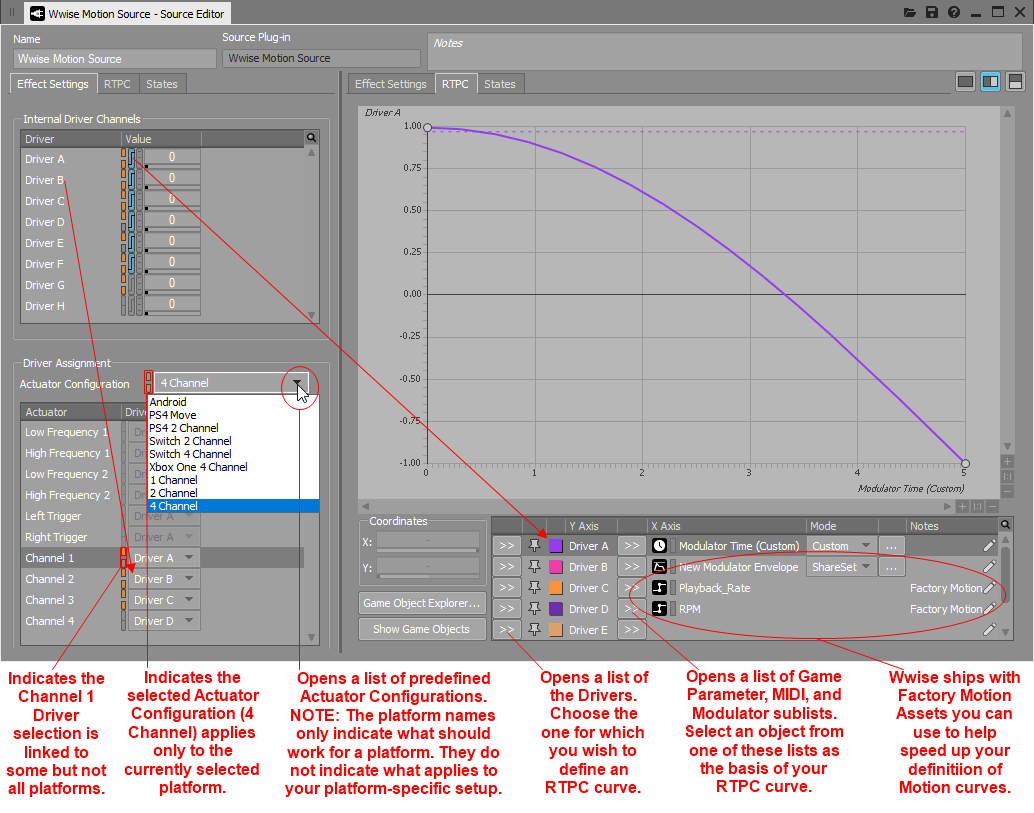The width and height of the screenshot is (1034, 813).
Task: Click the Show Game Objects button
Action: pos(422,629)
